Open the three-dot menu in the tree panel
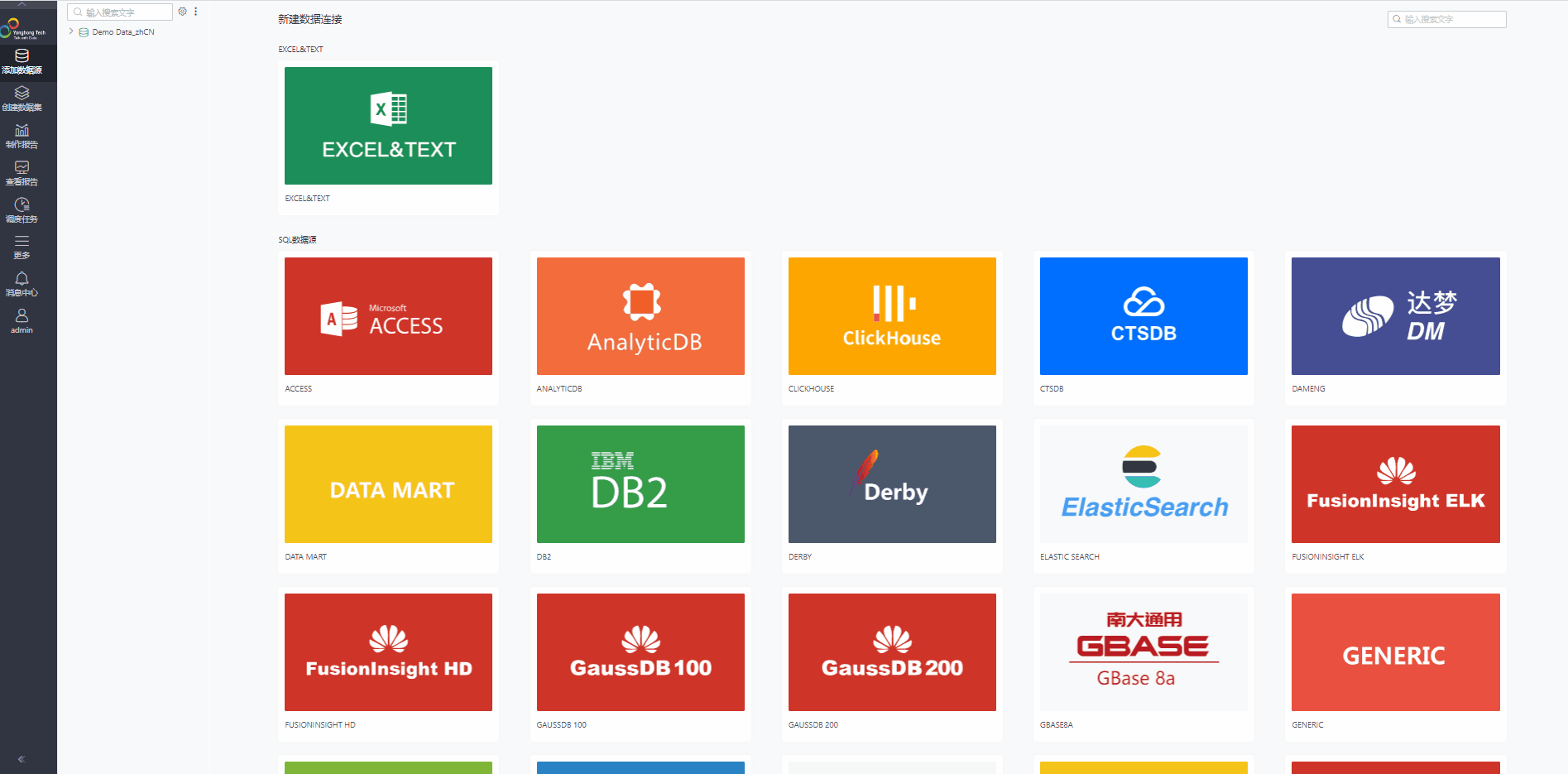The height and width of the screenshot is (774, 1568). pyautogui.click(x=196, y=12)
